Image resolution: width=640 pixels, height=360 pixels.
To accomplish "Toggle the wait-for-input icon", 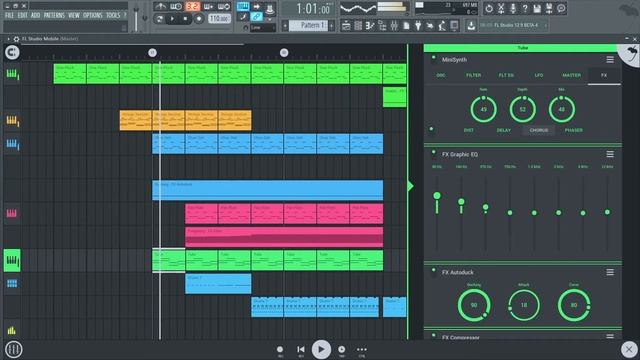I will pos(176,7).
